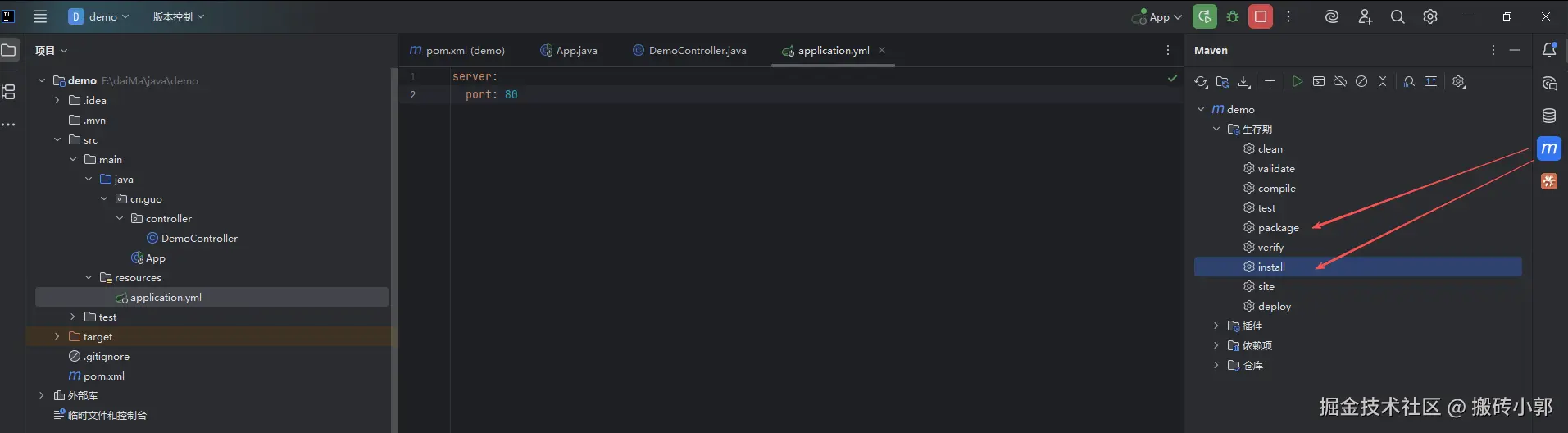1568x433 pixels.
Task: Click the Maven reload all projects icon
Action: point(1201,82)
